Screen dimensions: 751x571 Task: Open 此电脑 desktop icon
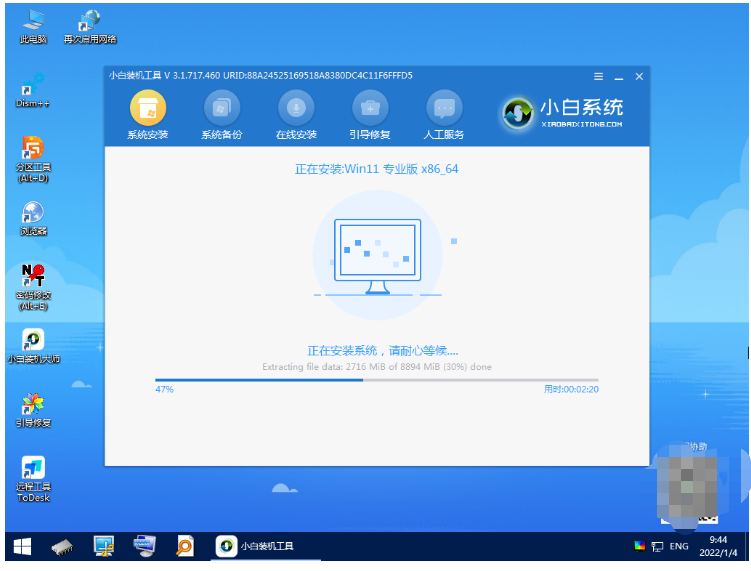[33, 23]
